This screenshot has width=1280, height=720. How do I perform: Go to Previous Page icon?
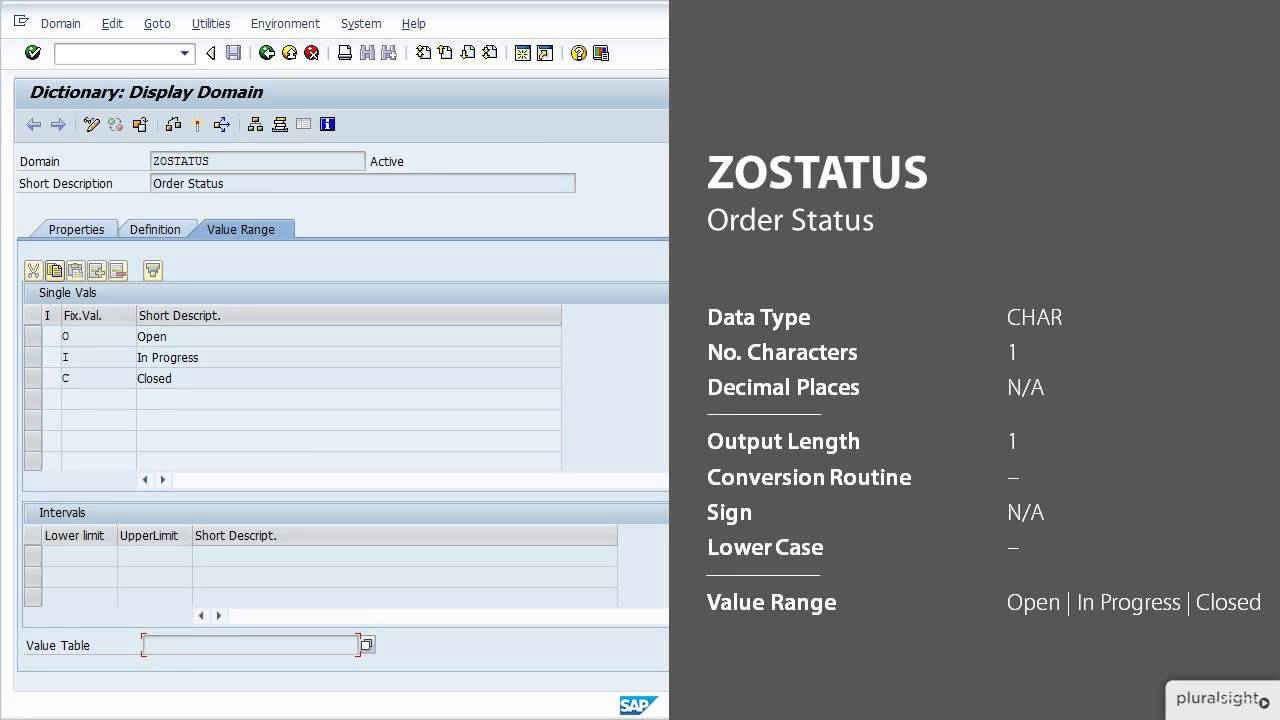[x=445, y=53]
